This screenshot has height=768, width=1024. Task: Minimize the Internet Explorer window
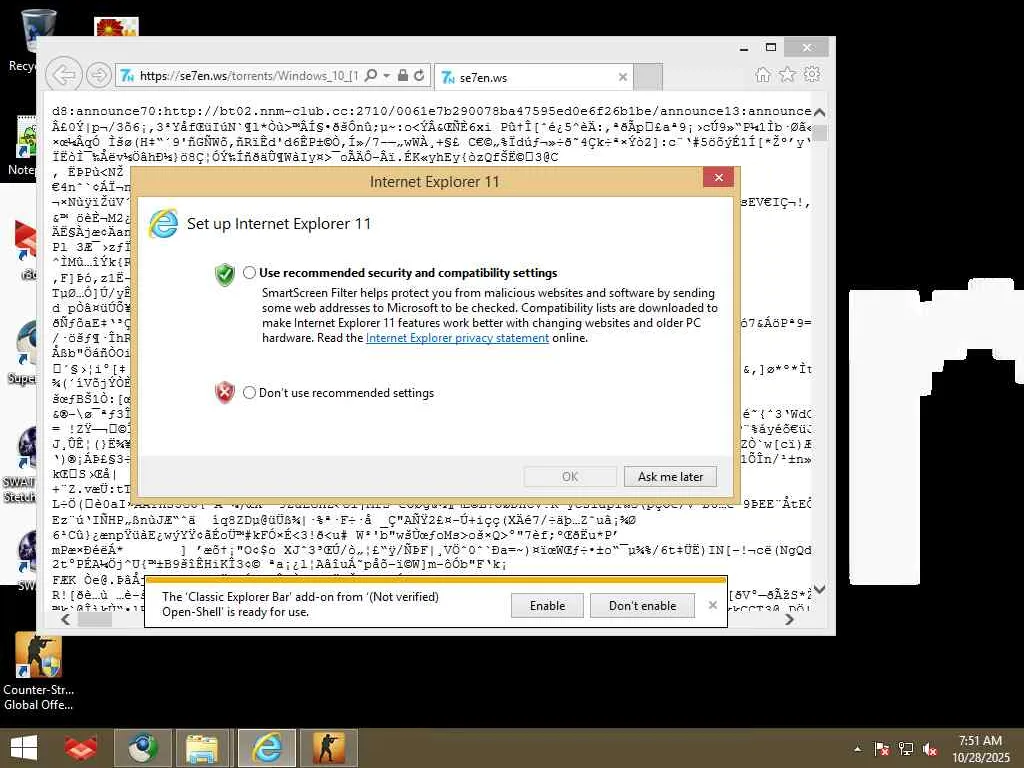[x=743, y=48]
